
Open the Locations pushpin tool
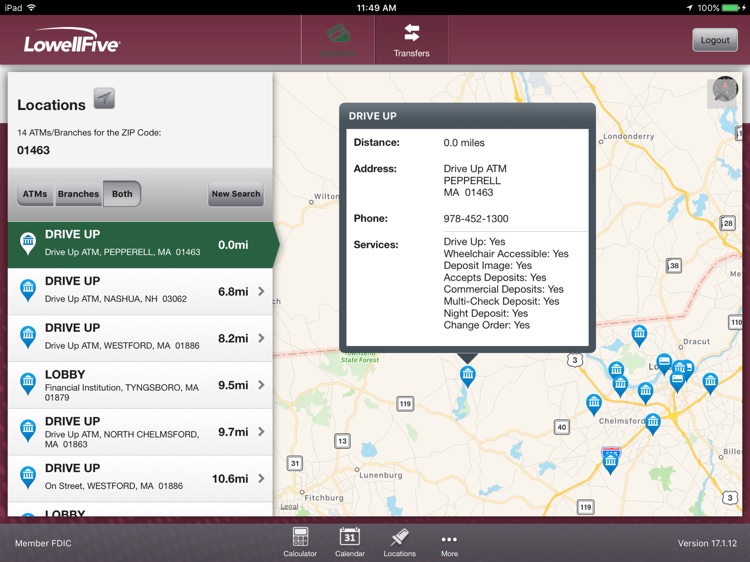coord(399,542)
